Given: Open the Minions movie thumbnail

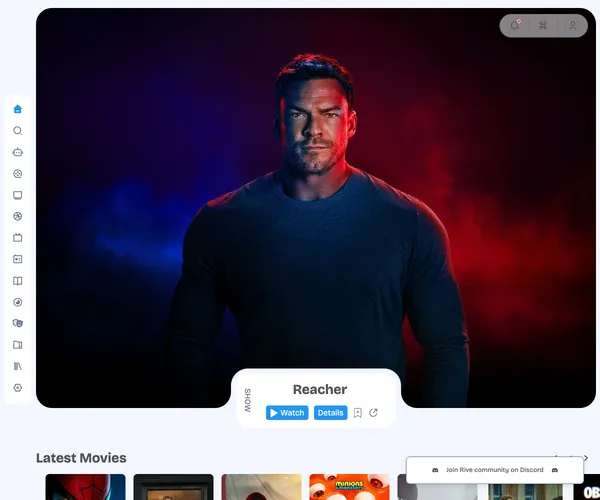Looking at the screenshot, I should pos(349,487).
